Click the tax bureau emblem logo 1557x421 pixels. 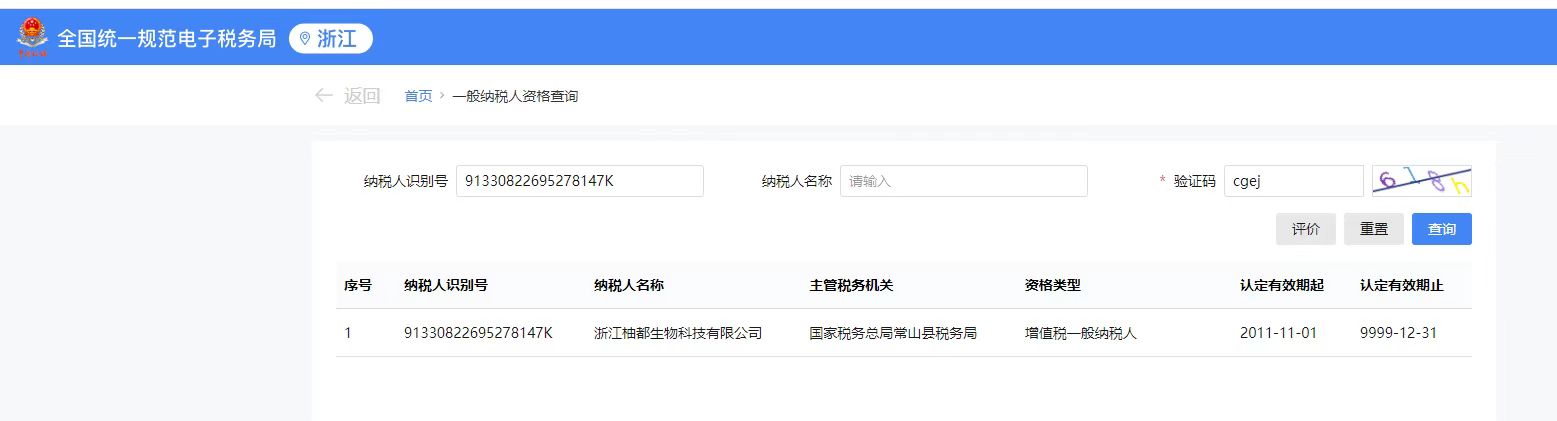pos(33,39)
